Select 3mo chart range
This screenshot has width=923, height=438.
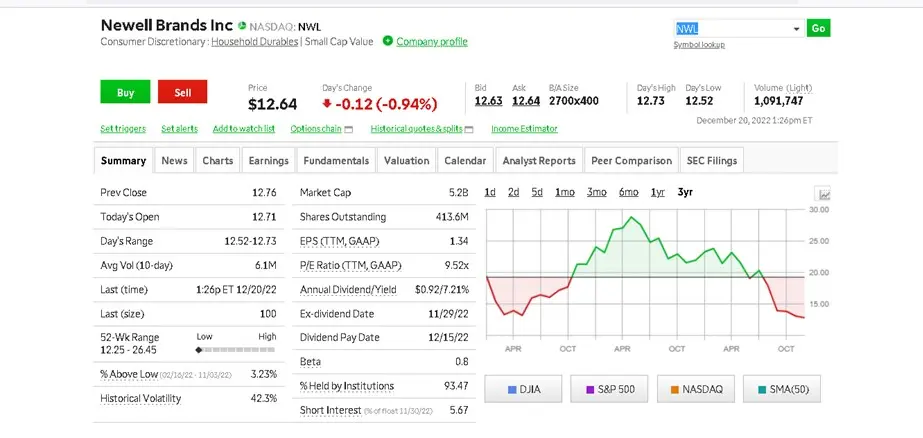pos(596,193)
